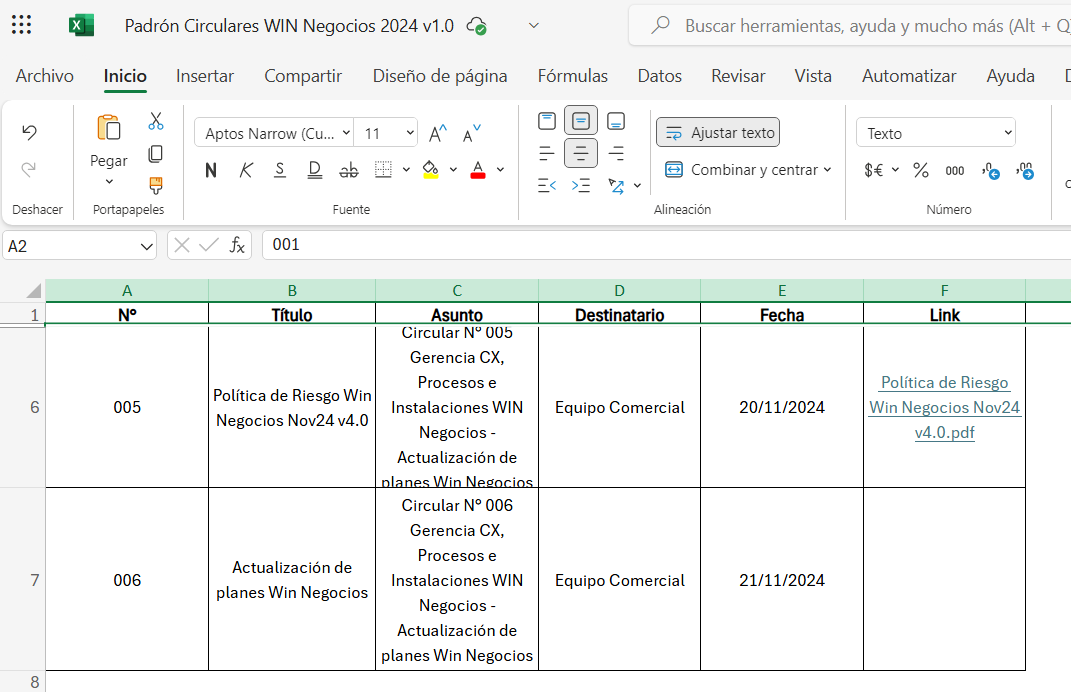Viewport: 1071px width, 692px height.
Task: Click the Copy icon in Portapapeles
Action: click(156, 154)
